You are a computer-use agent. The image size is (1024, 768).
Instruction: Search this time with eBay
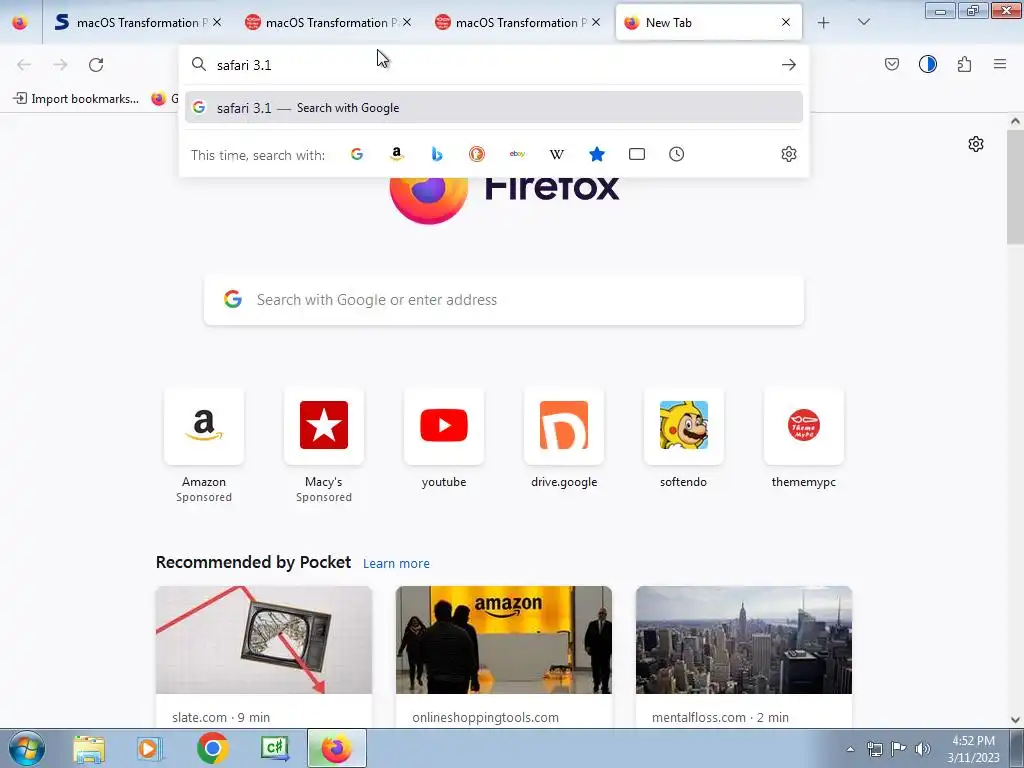(517, 154)
